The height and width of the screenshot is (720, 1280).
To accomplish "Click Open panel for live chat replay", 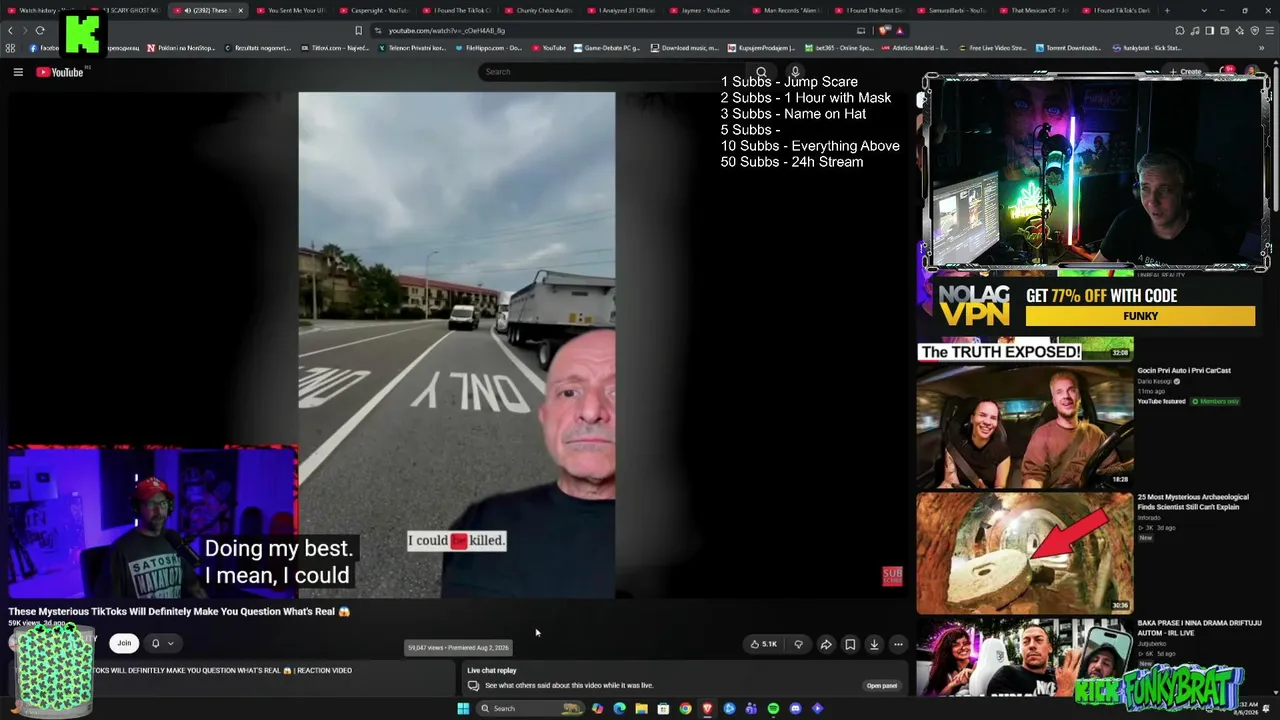I will [x=881, y=686].
